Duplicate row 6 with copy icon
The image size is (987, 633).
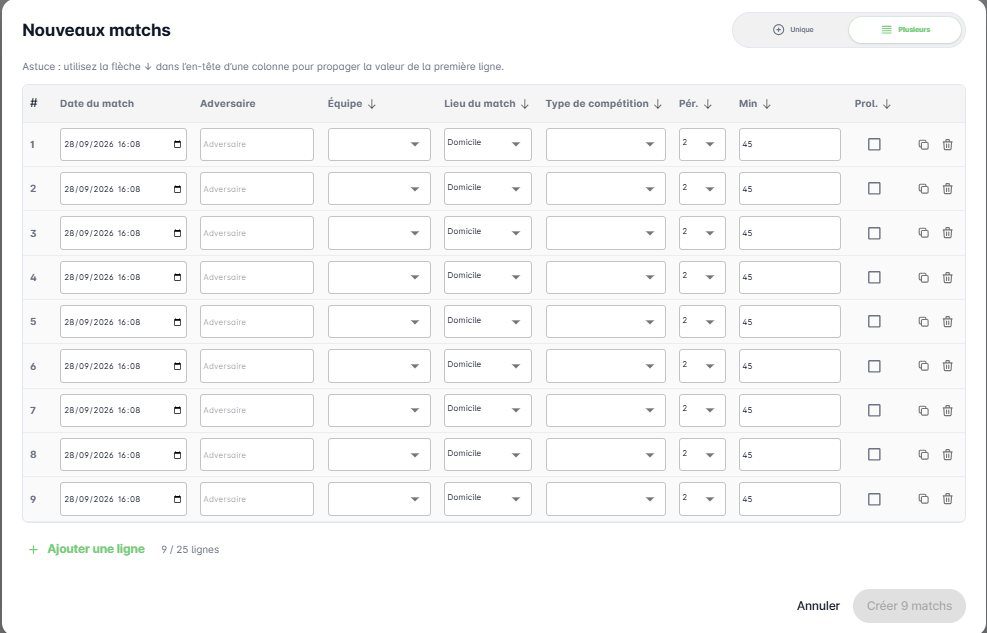pos(923,366)
